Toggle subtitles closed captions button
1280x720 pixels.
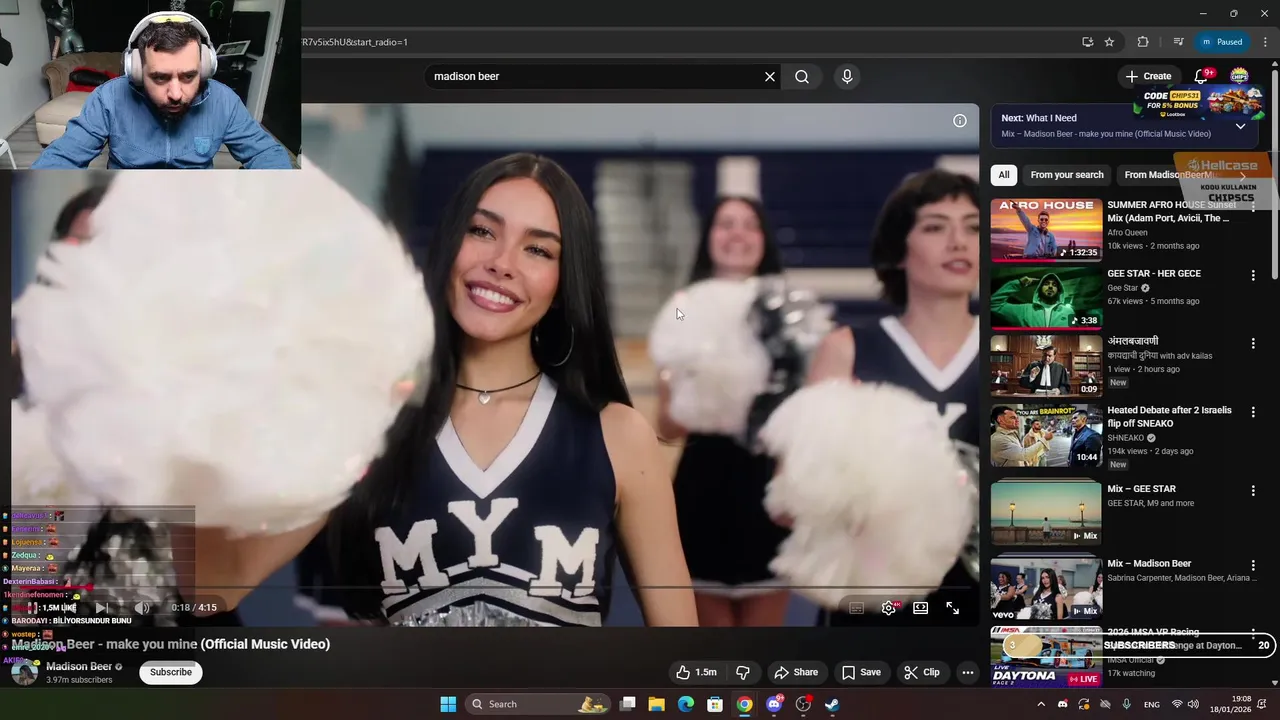(x=856, y=607)
